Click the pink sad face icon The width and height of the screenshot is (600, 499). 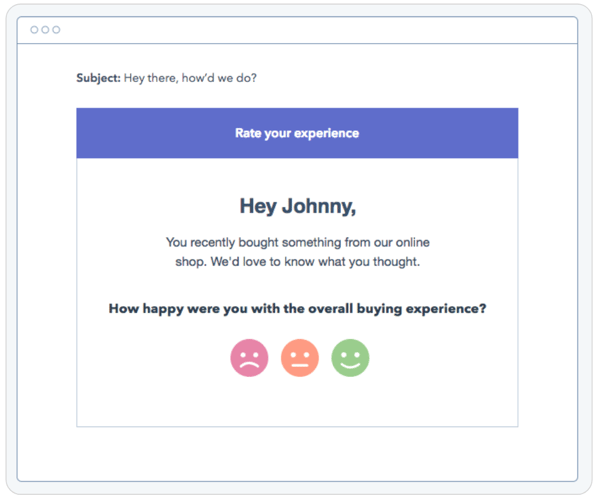pos(249,357)
